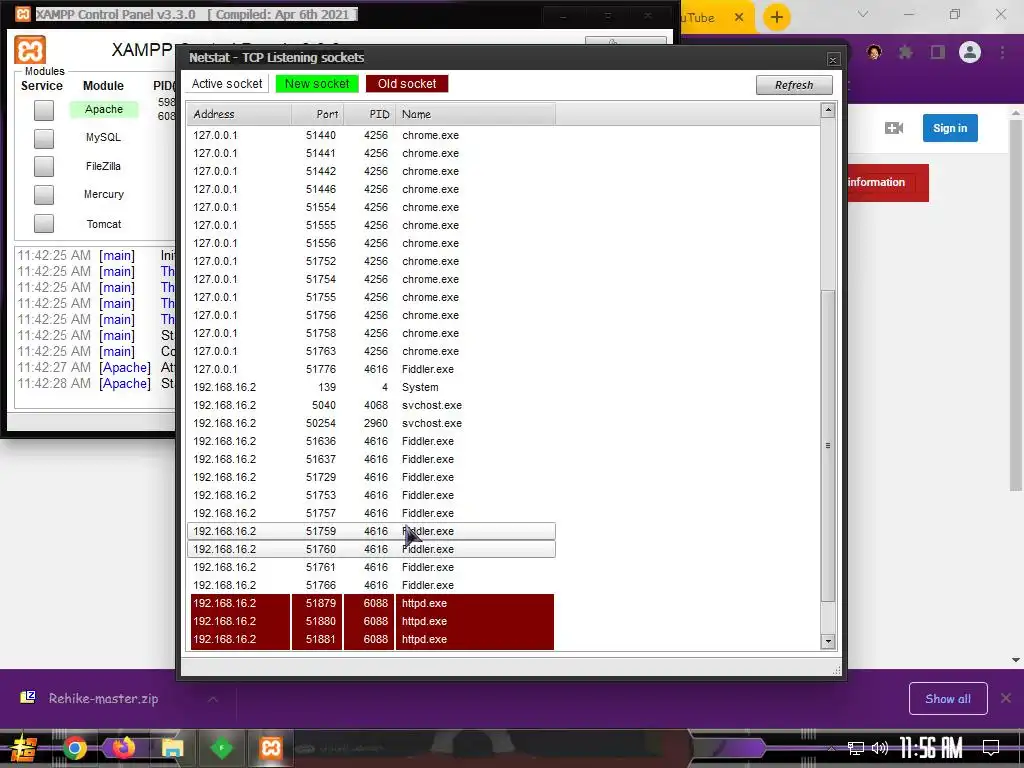The width and height of the screenshot is (1024, 768).
Task: Sort list by Name column header
Action: (x=475, y=114)
